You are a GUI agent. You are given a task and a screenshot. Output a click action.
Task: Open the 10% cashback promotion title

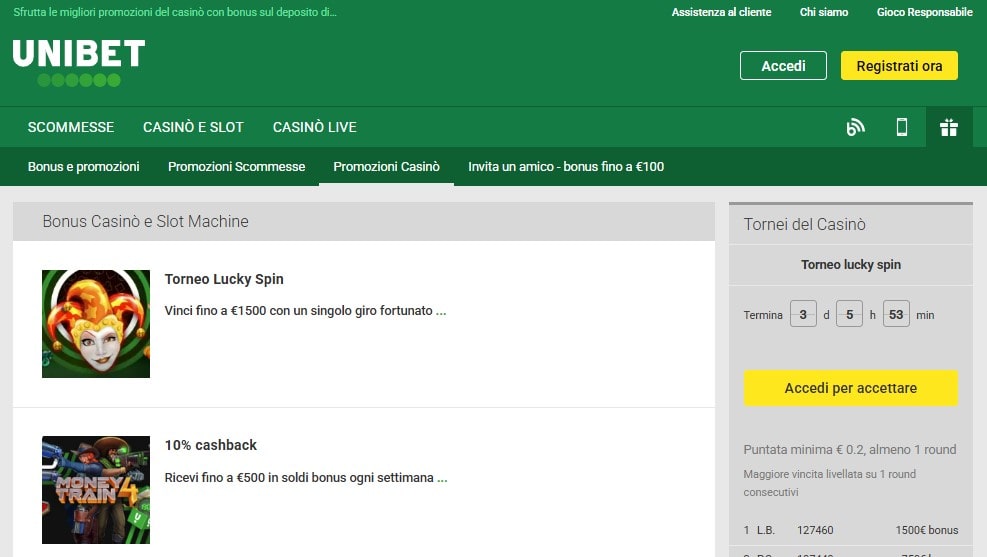click(x=211, y=445)
